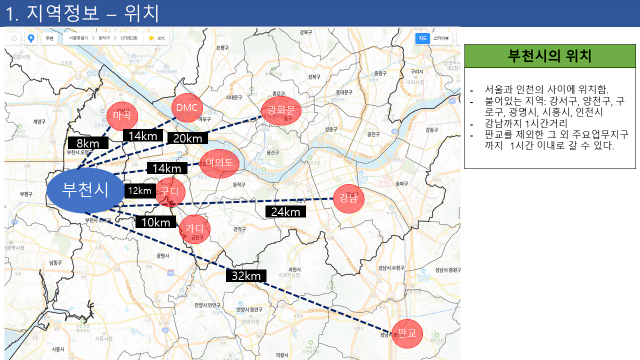This screenshot has height=360, width=640.
Task: Select the 14km label on the DMC line
Action: pyautogui.click(x=143, y=136)
